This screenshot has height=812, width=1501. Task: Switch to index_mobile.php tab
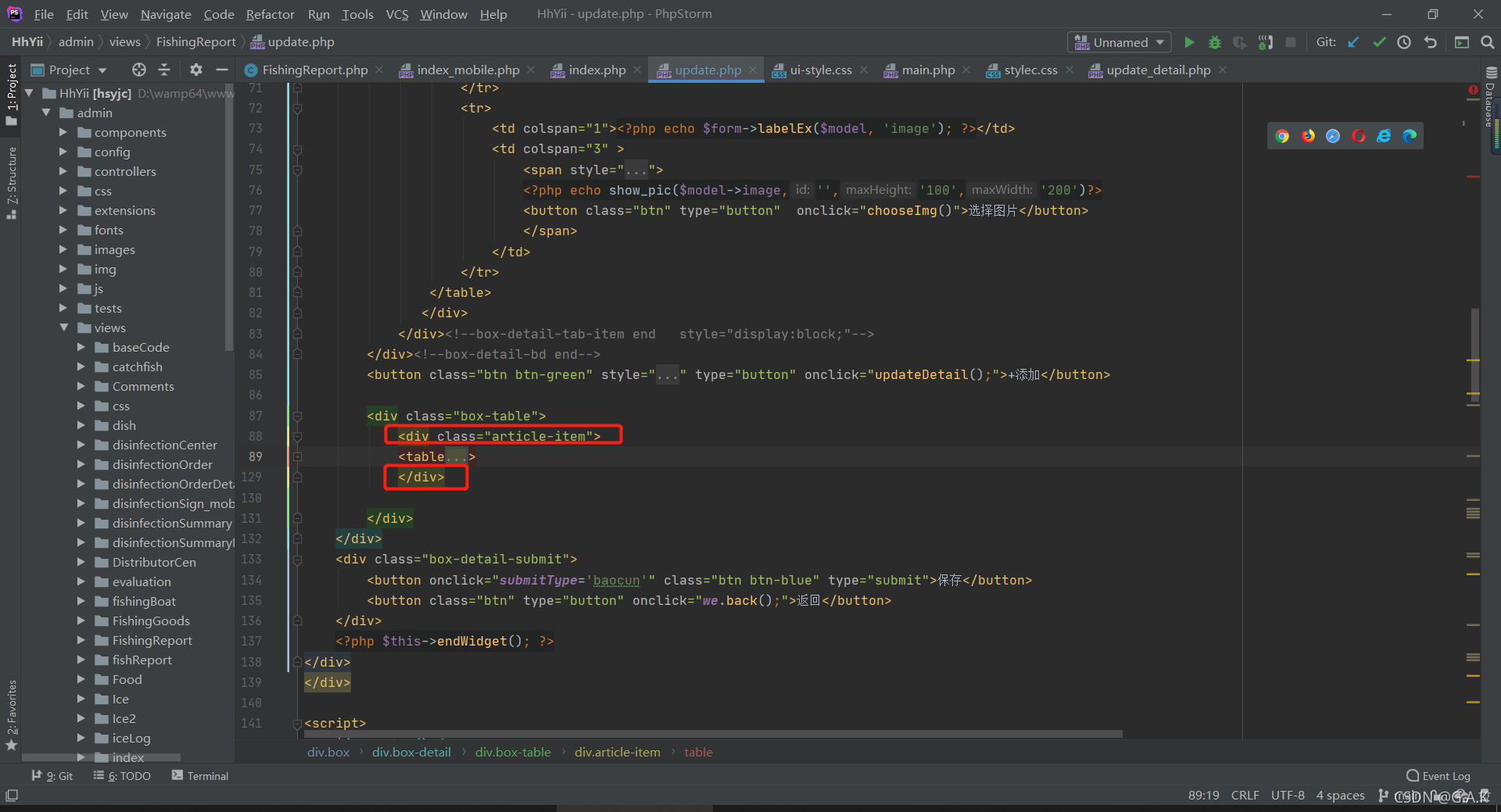coord(467,70)
